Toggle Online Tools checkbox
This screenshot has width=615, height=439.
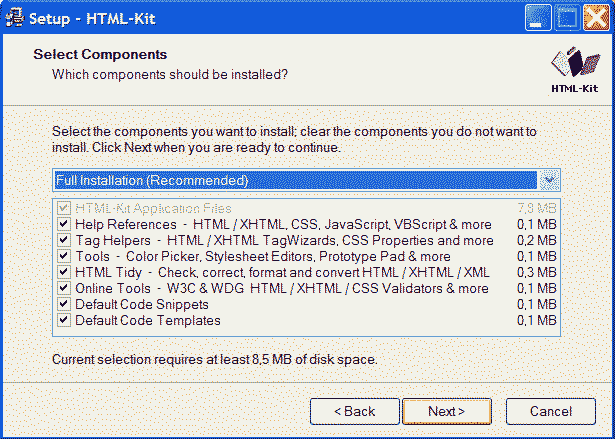(64, 288)
